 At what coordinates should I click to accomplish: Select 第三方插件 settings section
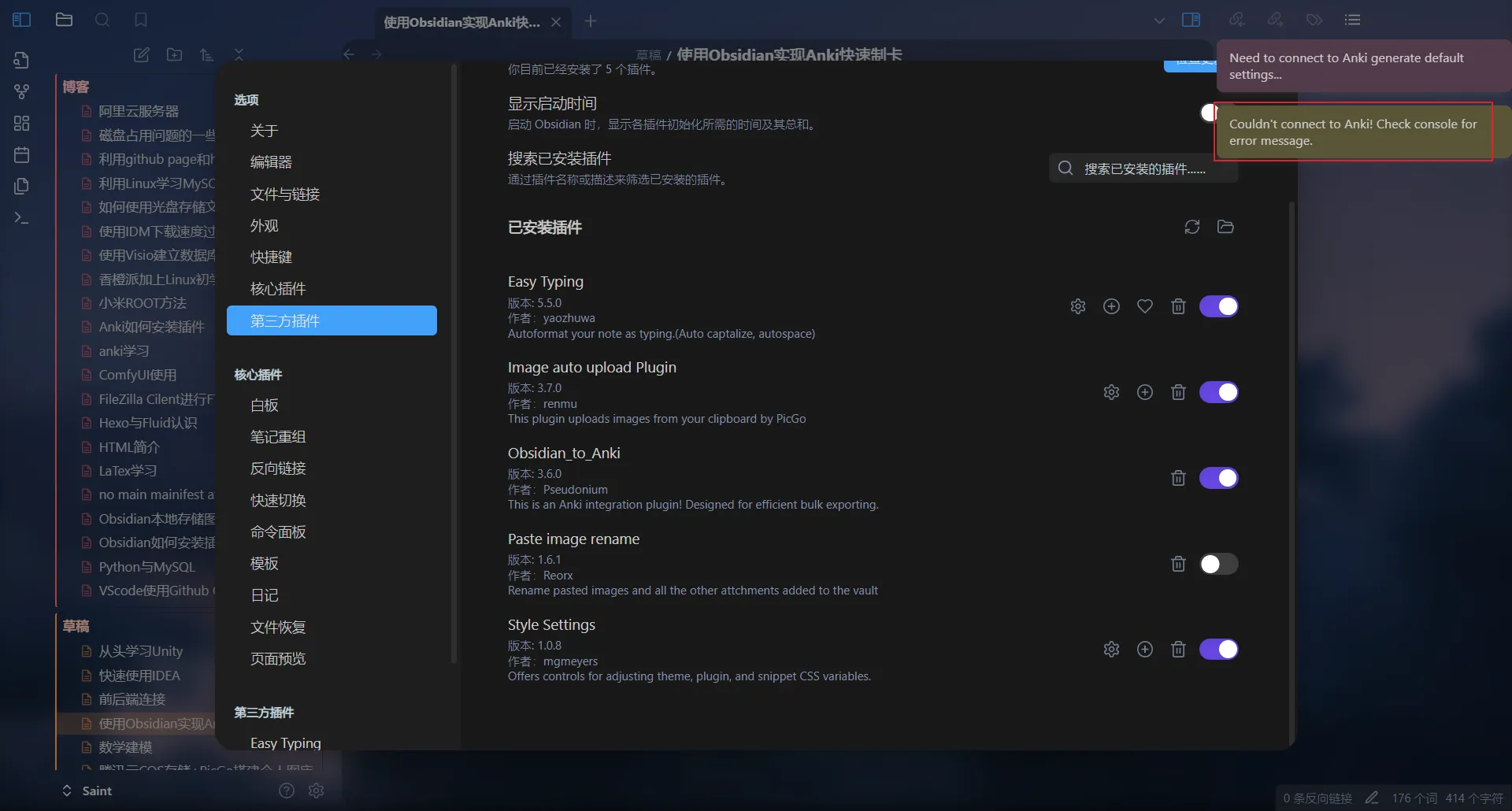tap(332, 320)
